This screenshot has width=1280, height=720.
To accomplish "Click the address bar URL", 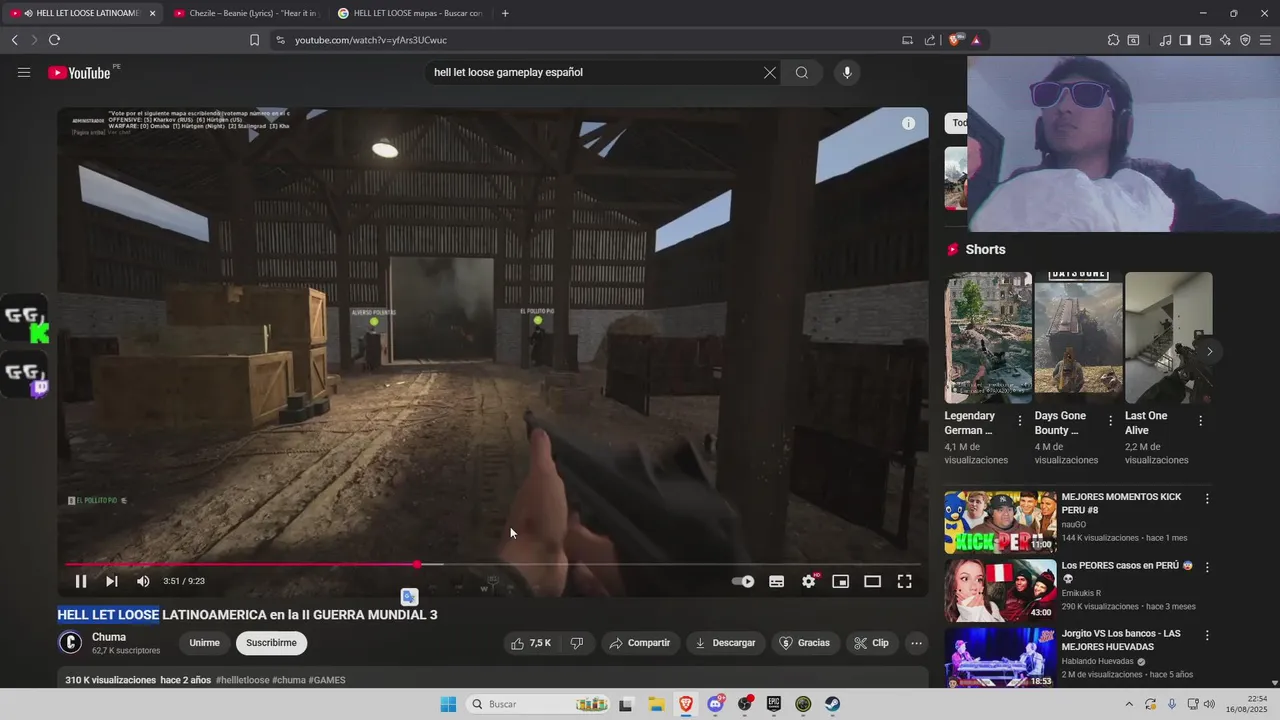I will (371, 40).
